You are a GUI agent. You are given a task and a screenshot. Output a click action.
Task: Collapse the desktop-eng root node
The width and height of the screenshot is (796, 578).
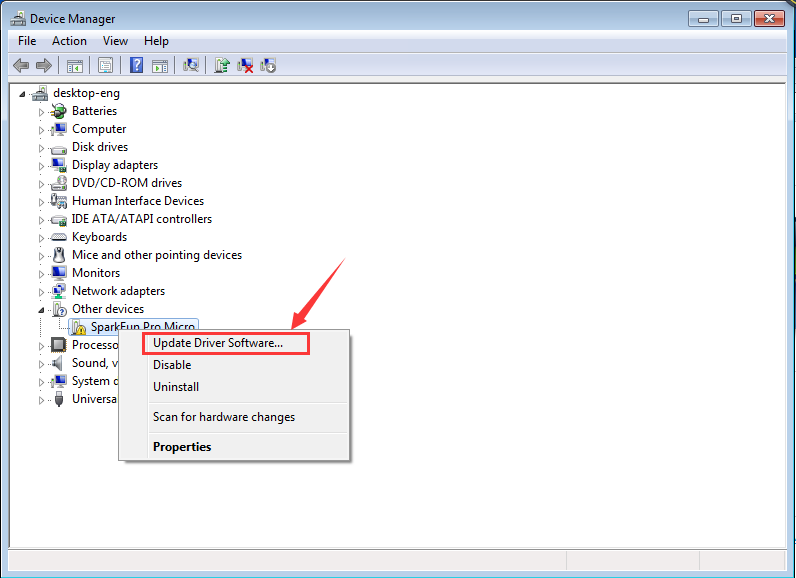pyautogui.click(x=22, y=94)
